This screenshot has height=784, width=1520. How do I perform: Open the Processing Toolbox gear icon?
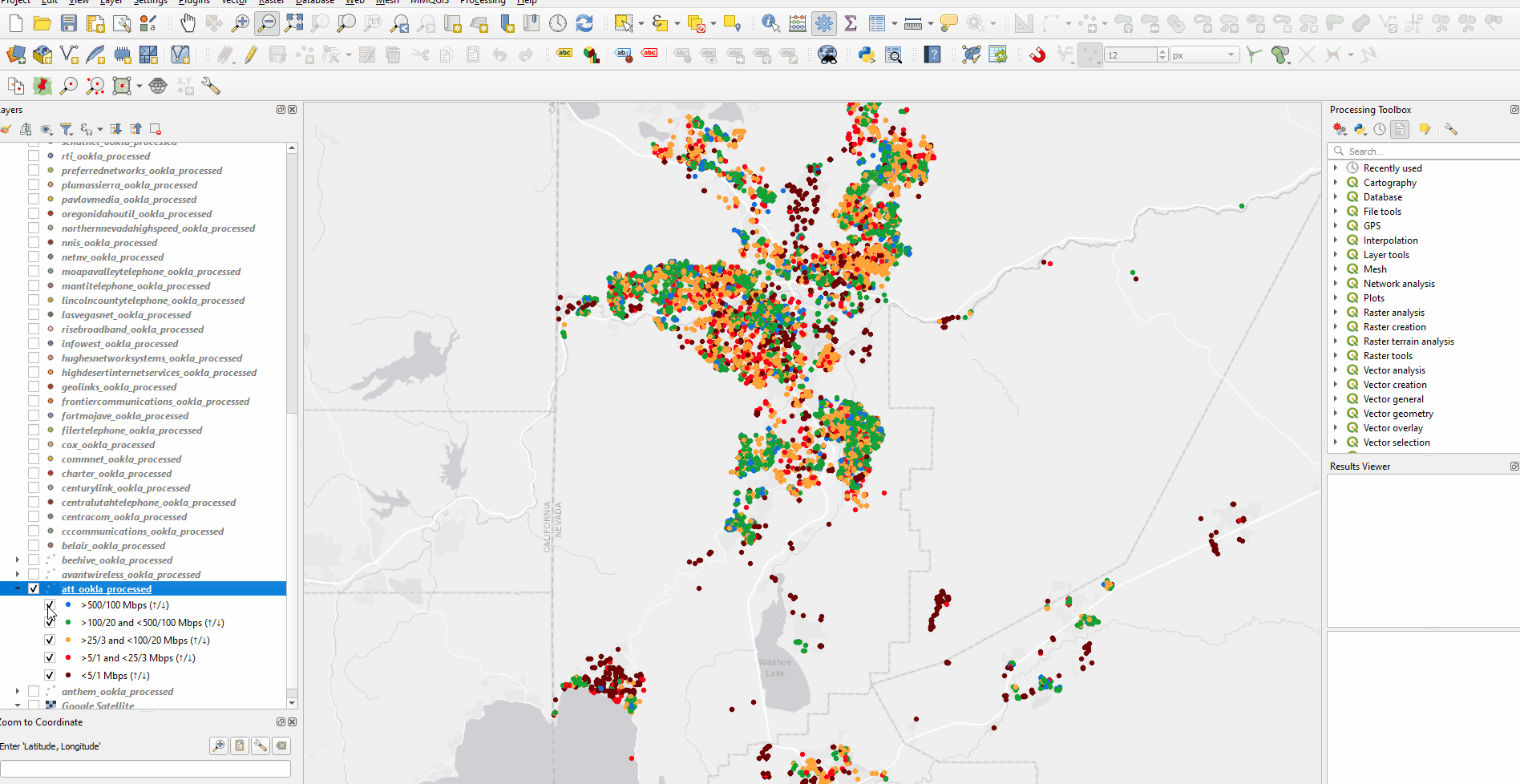pyautogui.click(x=824, y=23)
